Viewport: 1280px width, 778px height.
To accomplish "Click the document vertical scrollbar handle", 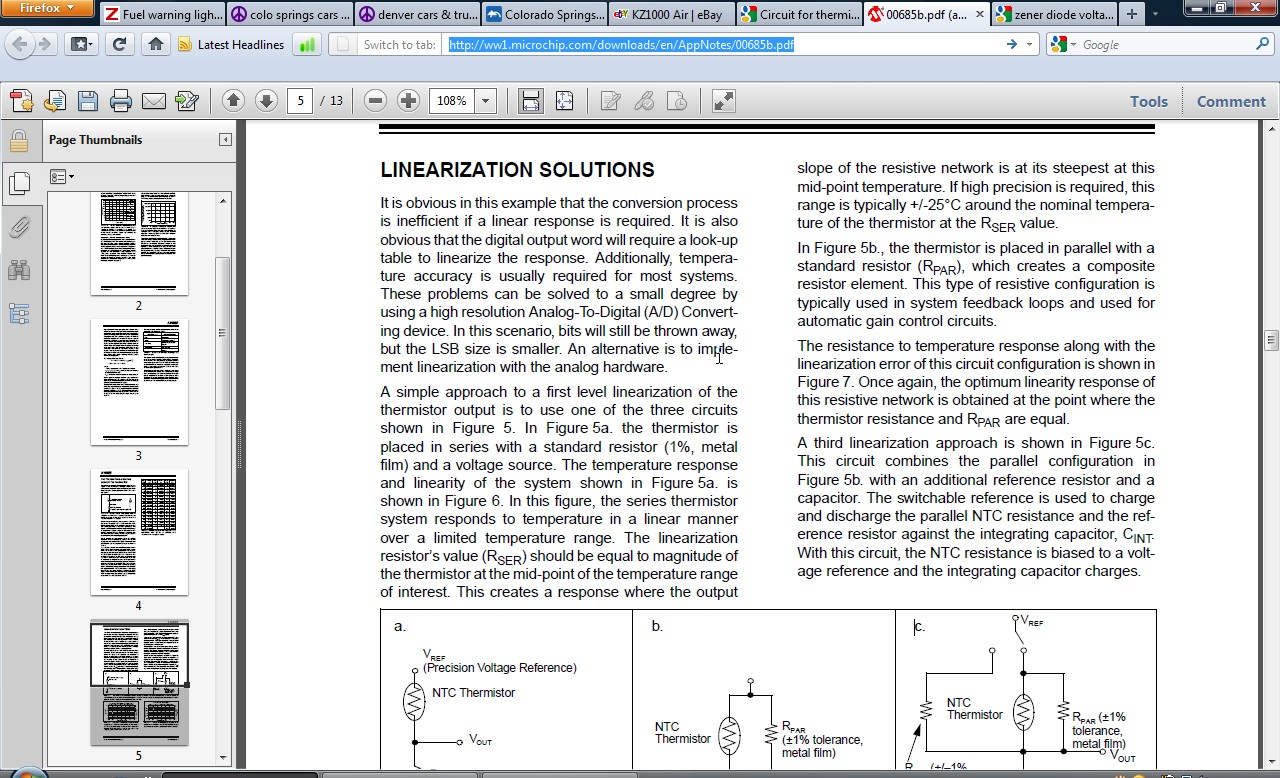I will [x=1271, y=339].
